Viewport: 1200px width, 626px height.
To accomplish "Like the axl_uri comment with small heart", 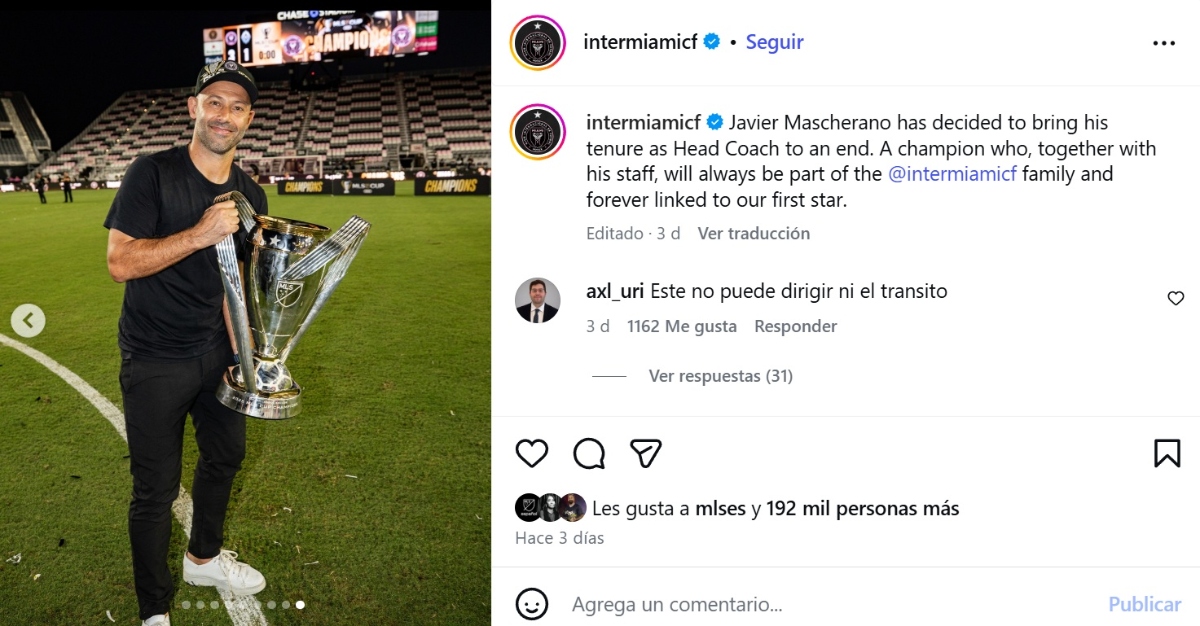I will 1176,298.
